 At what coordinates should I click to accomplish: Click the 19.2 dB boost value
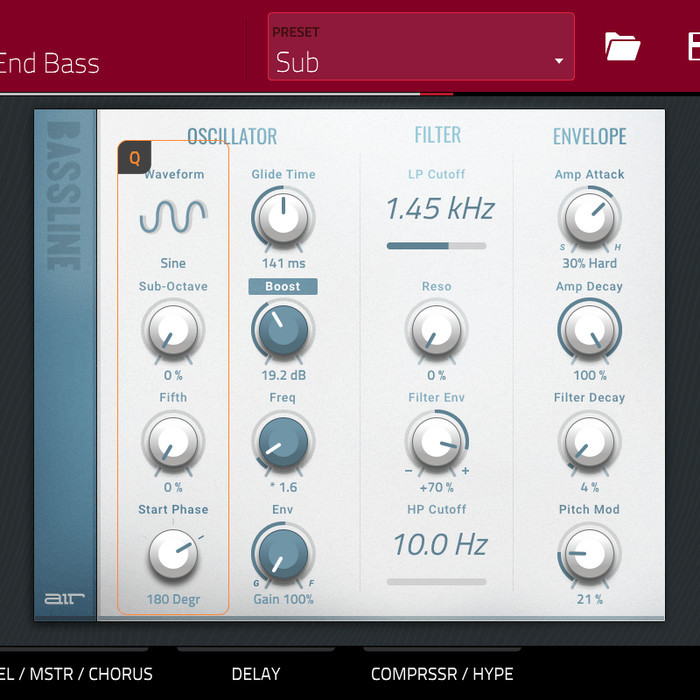point(284,375)
